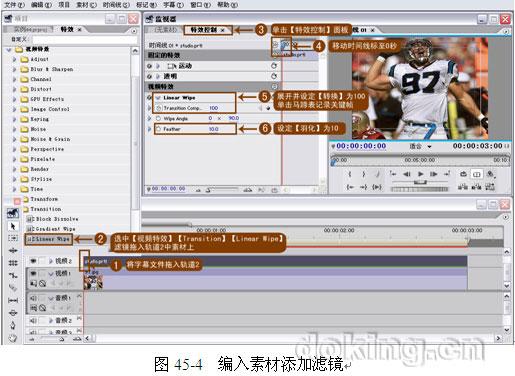
Task: Click the Play button in program monitor
Action: tap(420, 174)
